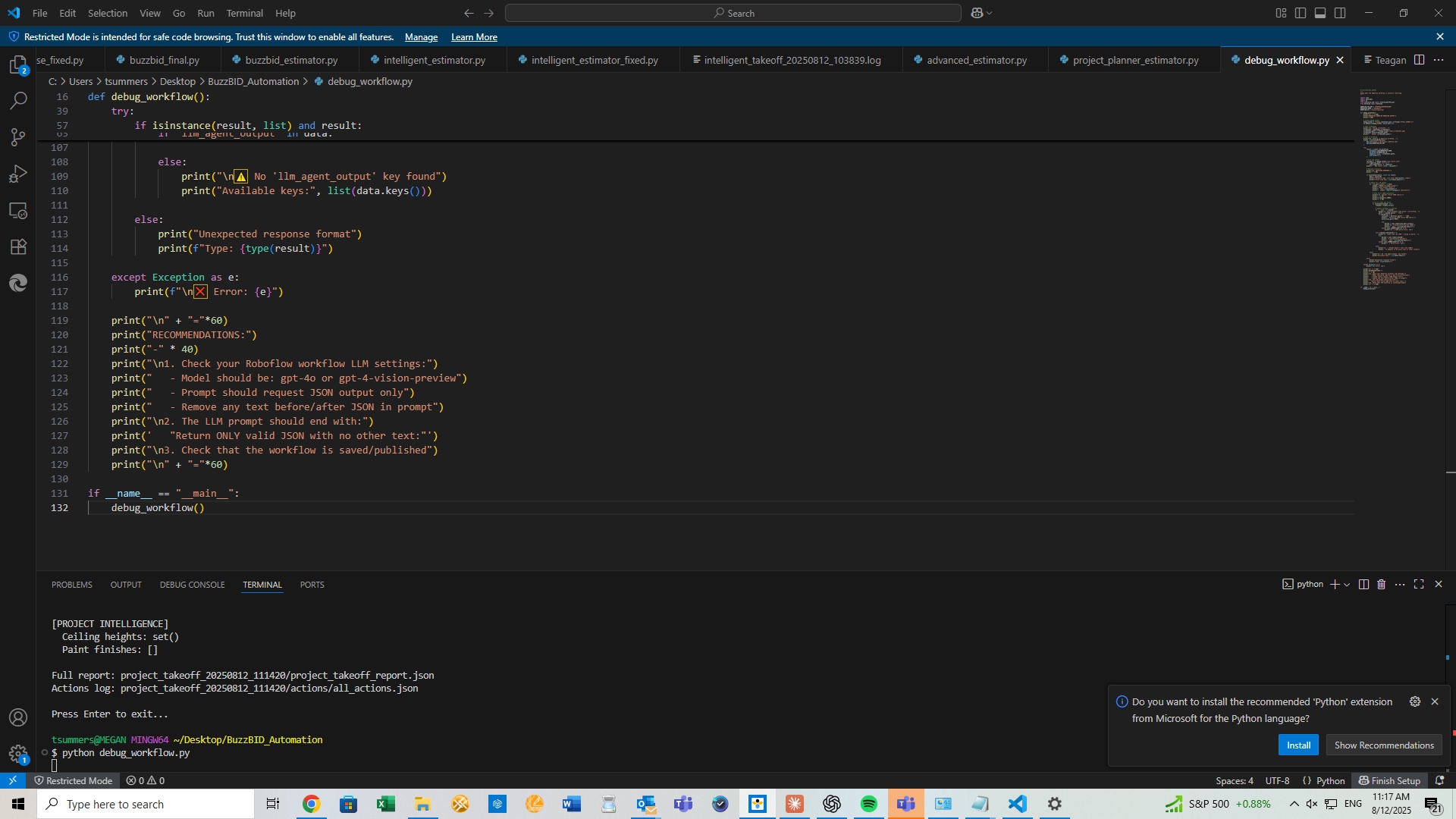
Task: Open the Edge tools icon in activity bar
Action: (x=18, y=283)
